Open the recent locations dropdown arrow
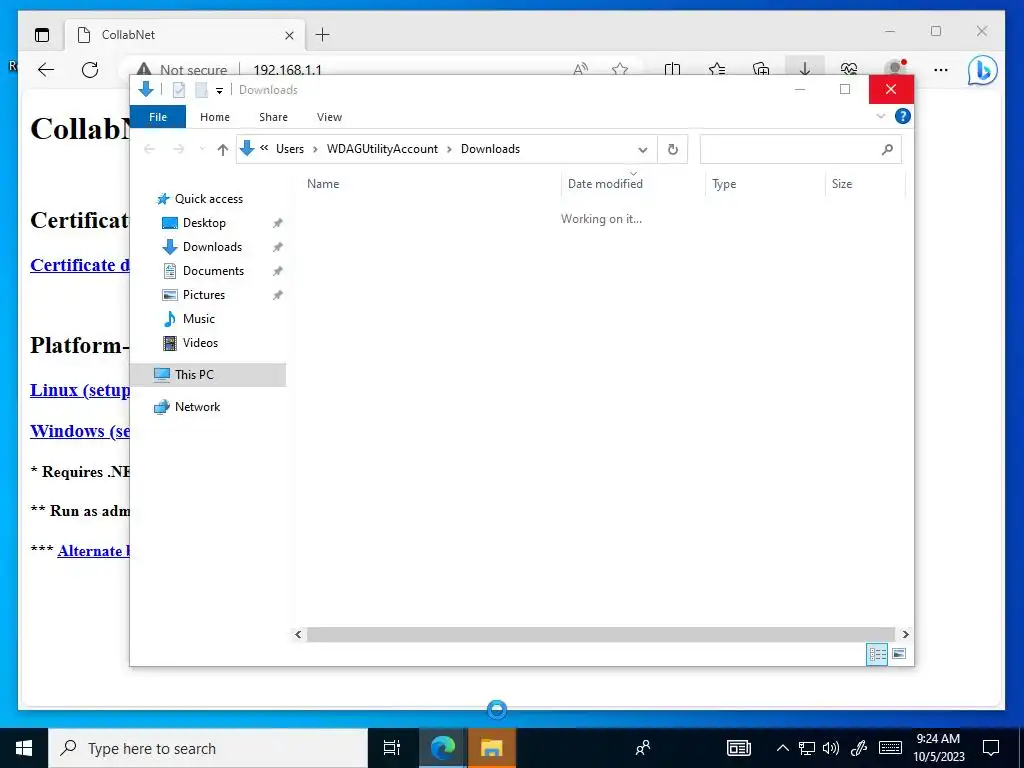 pyautogui.click(x=202, y=150)
